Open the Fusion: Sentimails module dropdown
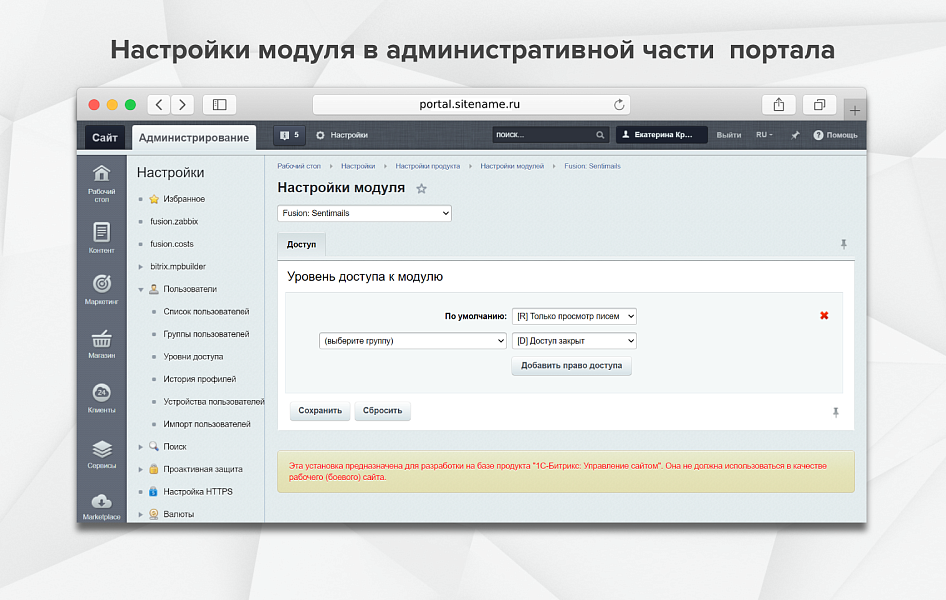Viewport: 946px width, 600px height. 364,213
